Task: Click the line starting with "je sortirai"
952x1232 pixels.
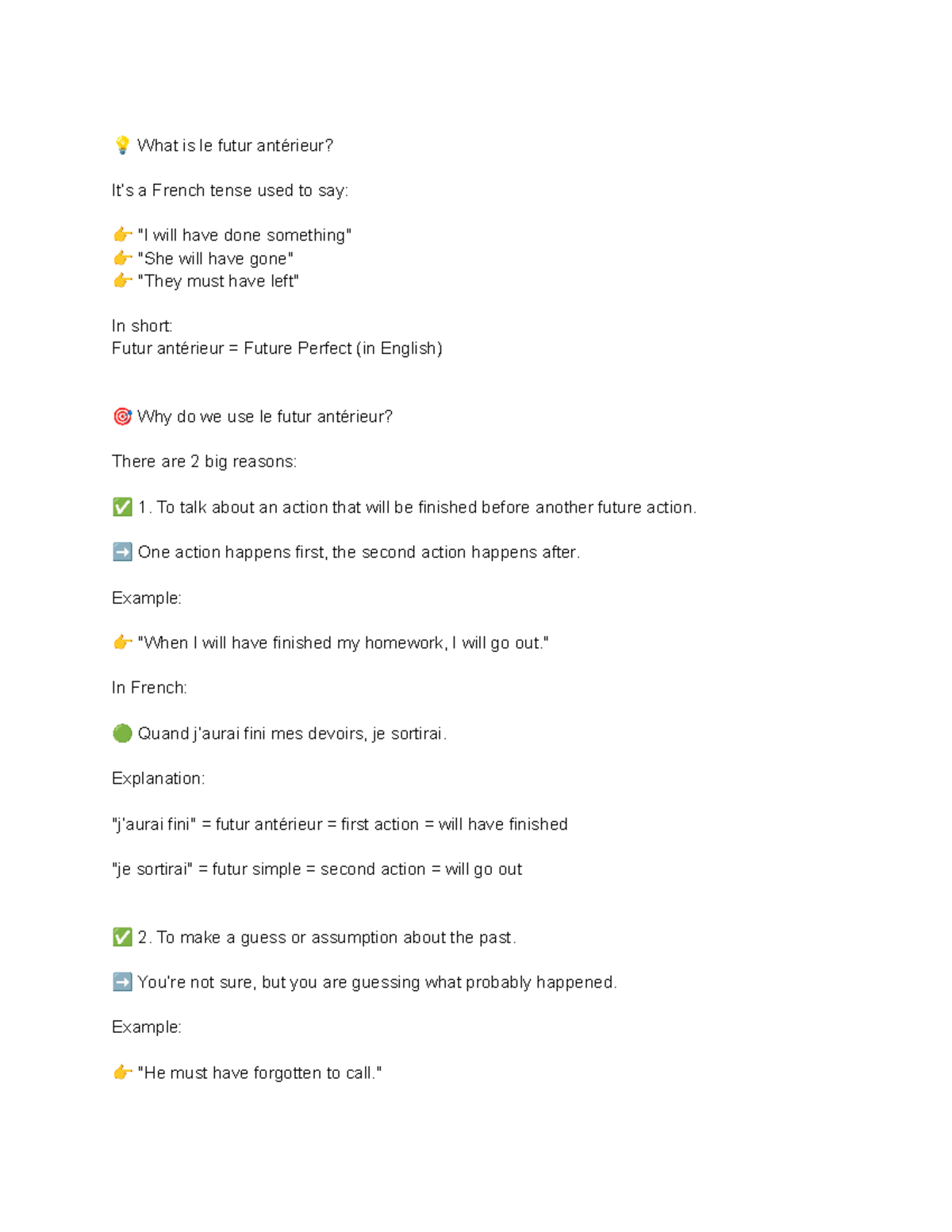Action: pos(317,869)
